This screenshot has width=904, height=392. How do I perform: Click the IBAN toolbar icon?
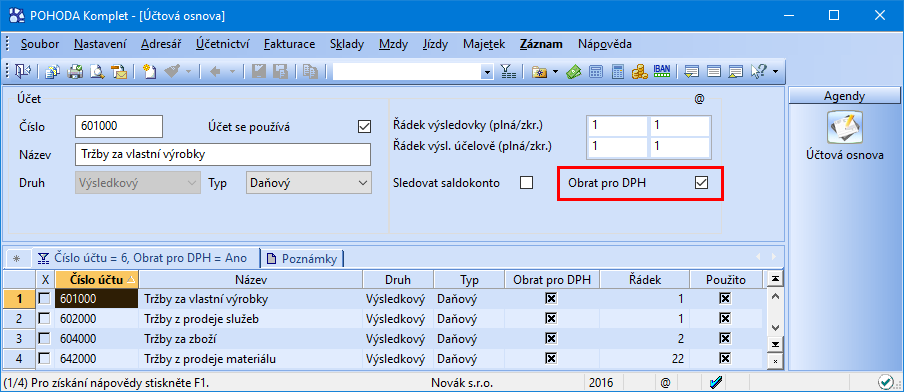662,71
